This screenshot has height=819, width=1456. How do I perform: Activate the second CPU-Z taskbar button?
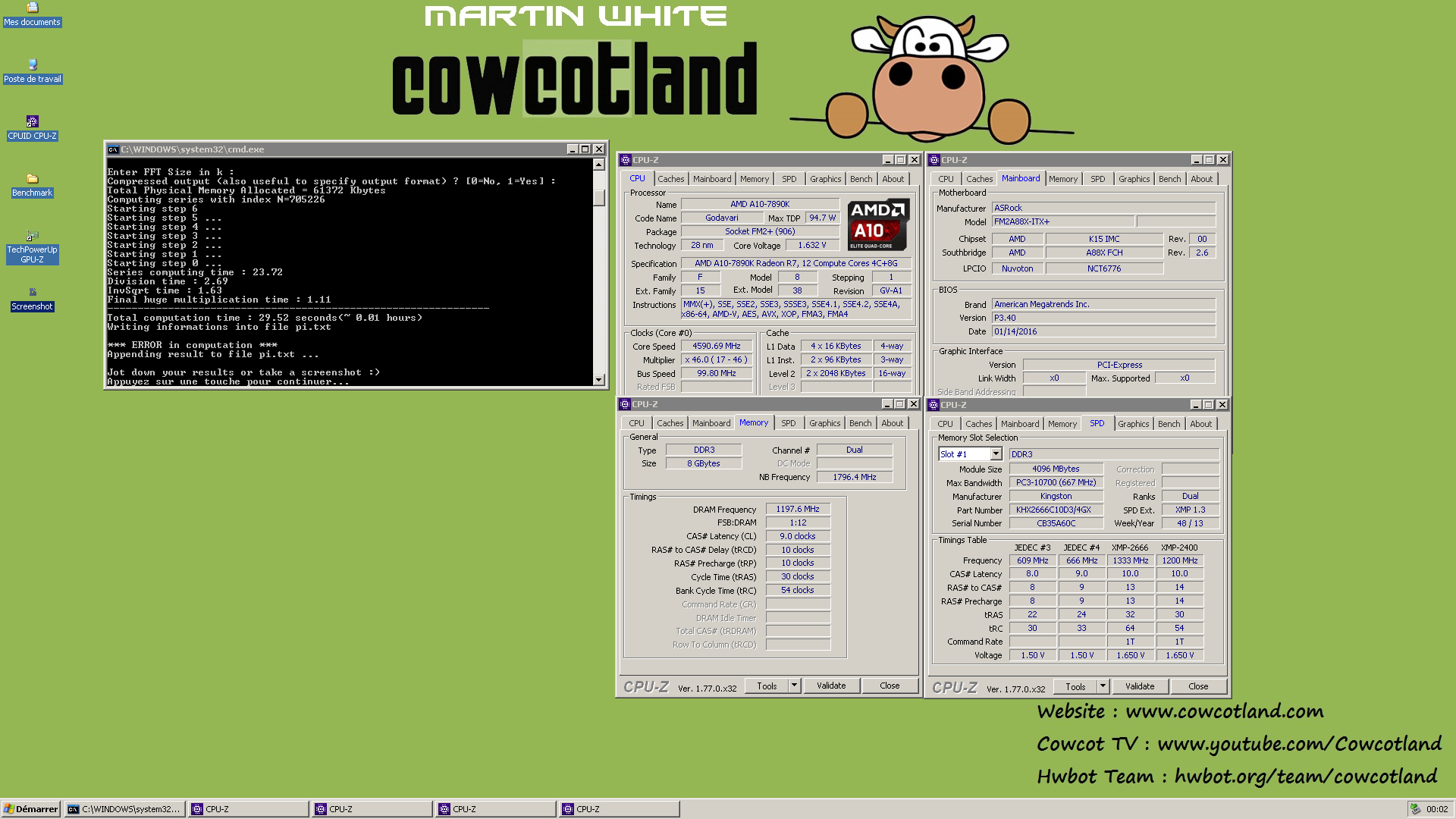coord(372,809)
